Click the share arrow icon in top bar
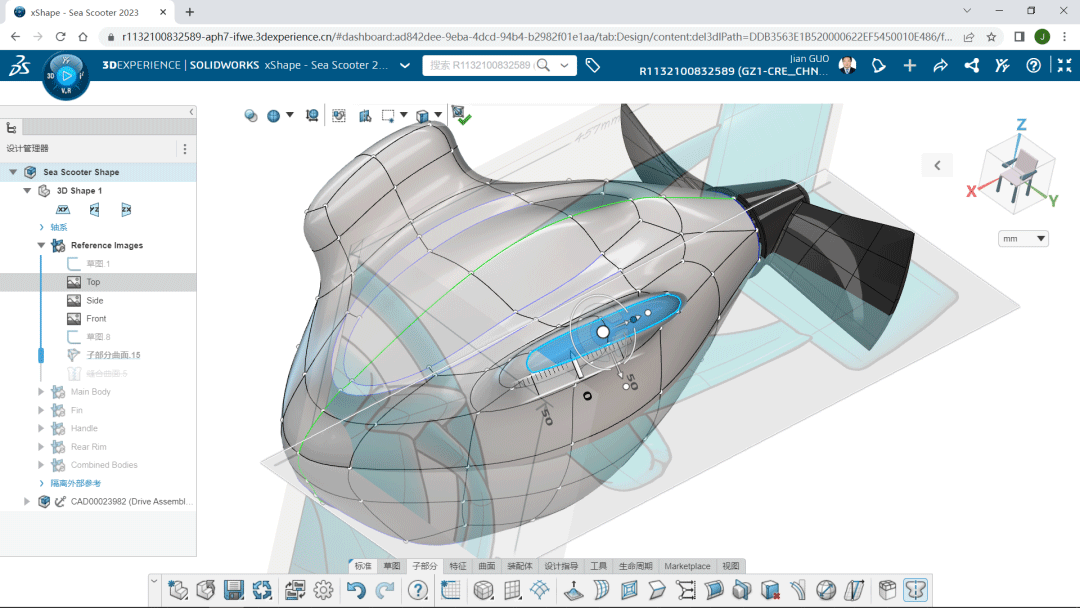This screenshot has width=1080, height=608. click(940, 66)
